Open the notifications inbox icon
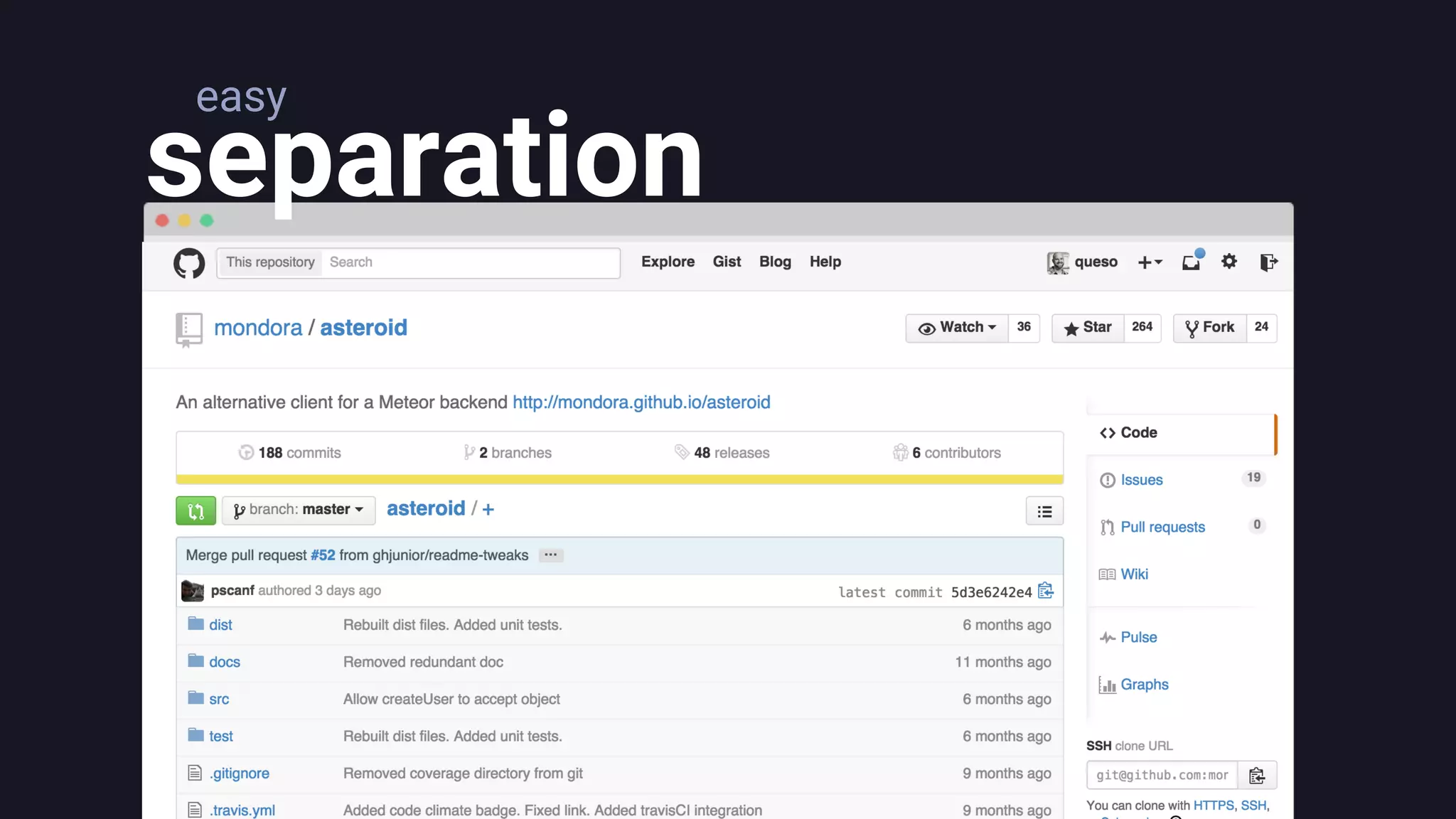The height and width of the screenshot is (819, 1456). tap(1192, 262)
